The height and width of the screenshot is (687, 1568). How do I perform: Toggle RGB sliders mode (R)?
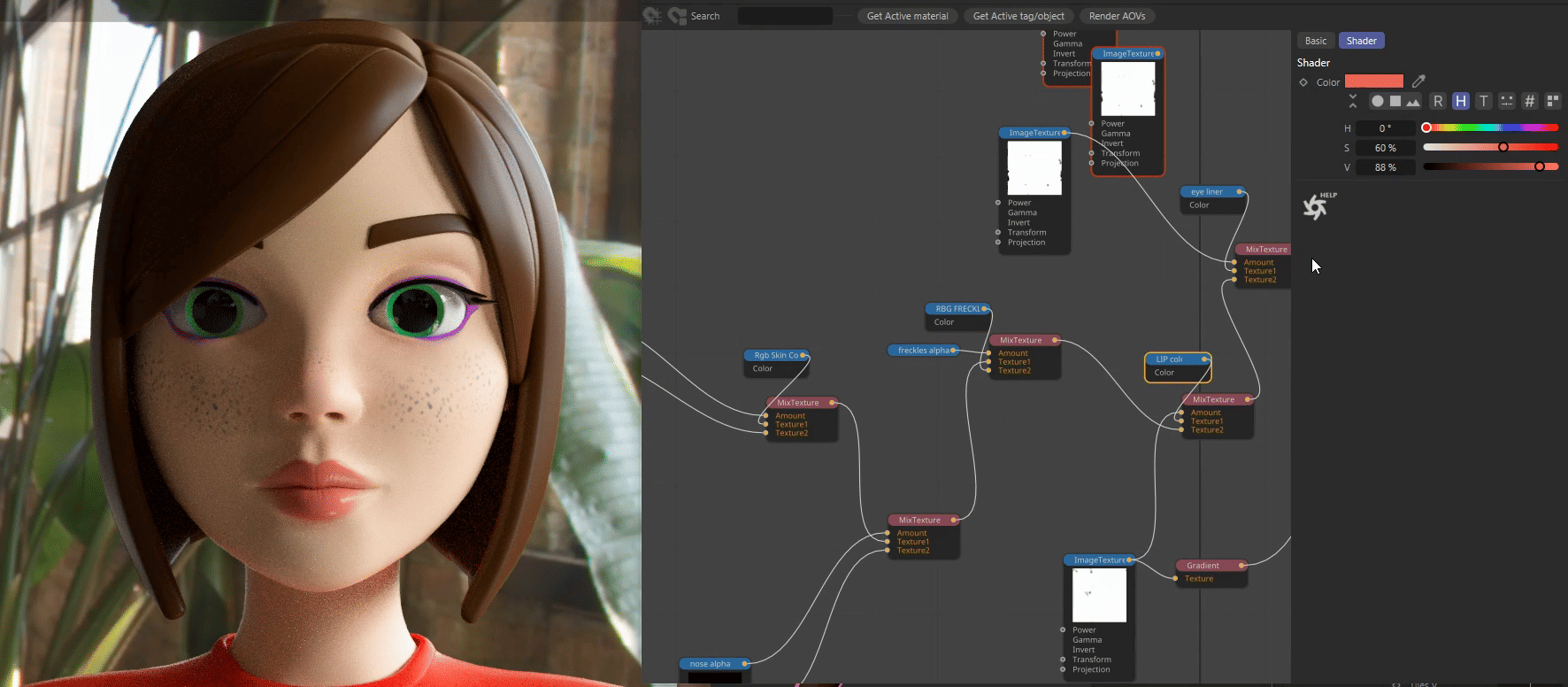click(1438, 102)
